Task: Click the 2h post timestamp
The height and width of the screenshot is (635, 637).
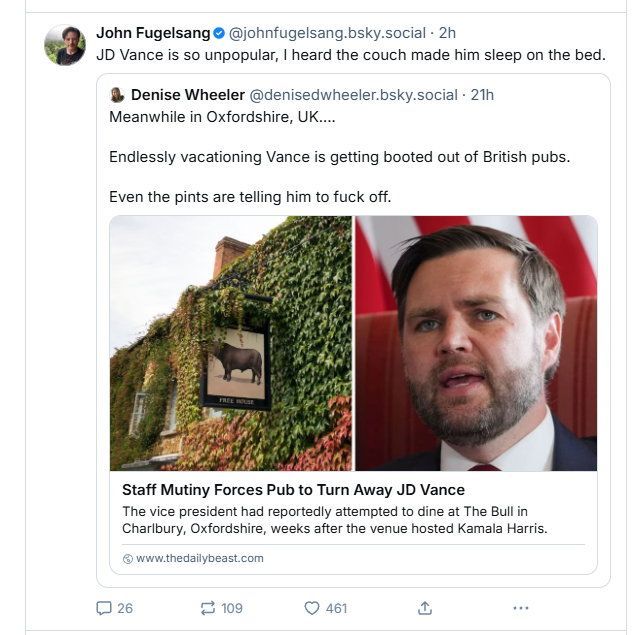Action: click(447, 33)
